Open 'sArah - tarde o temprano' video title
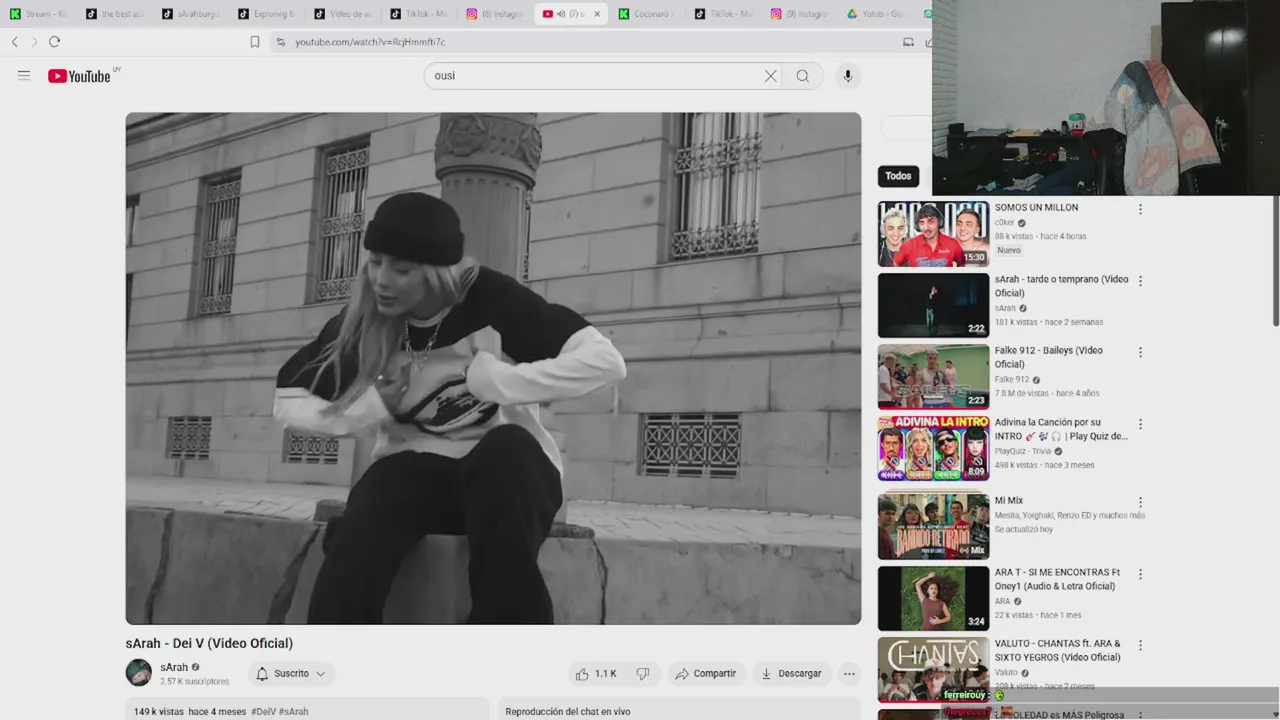This screenshot has height=720, width=1280. [x=1061, y=286]
